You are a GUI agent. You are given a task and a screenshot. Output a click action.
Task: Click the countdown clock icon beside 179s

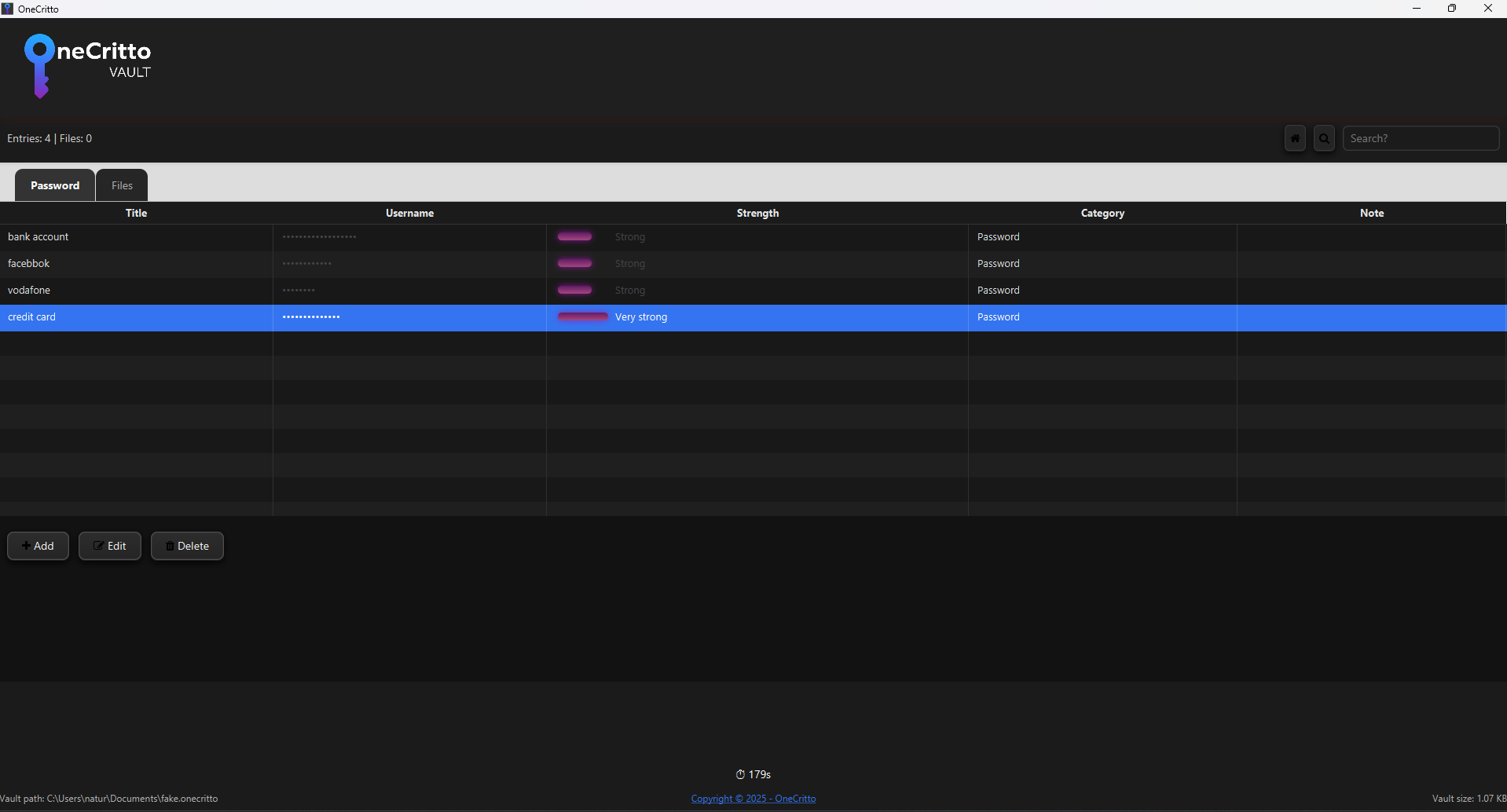point(741,774)
